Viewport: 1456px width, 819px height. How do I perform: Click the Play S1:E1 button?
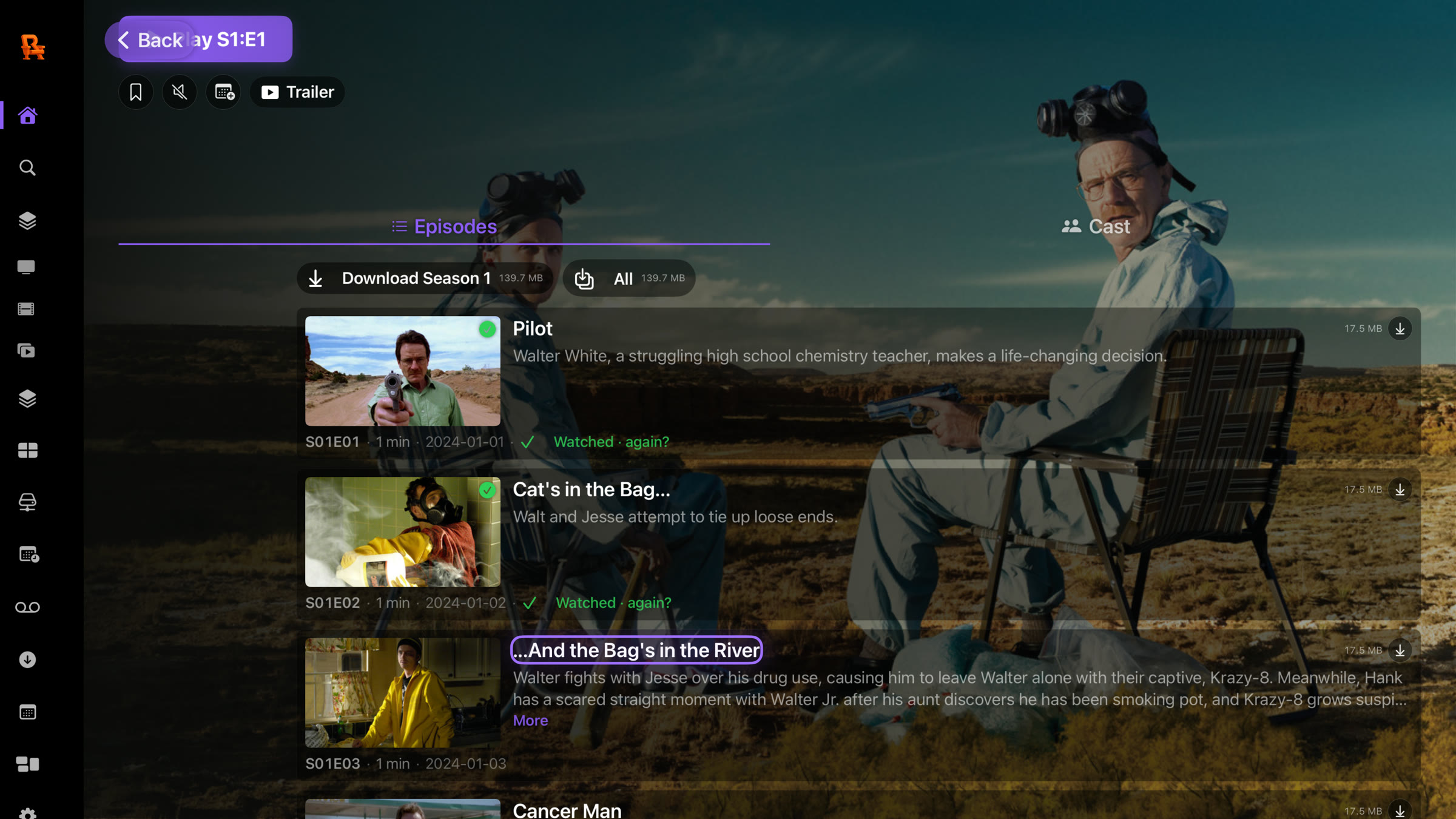click(x=243, y=39)
